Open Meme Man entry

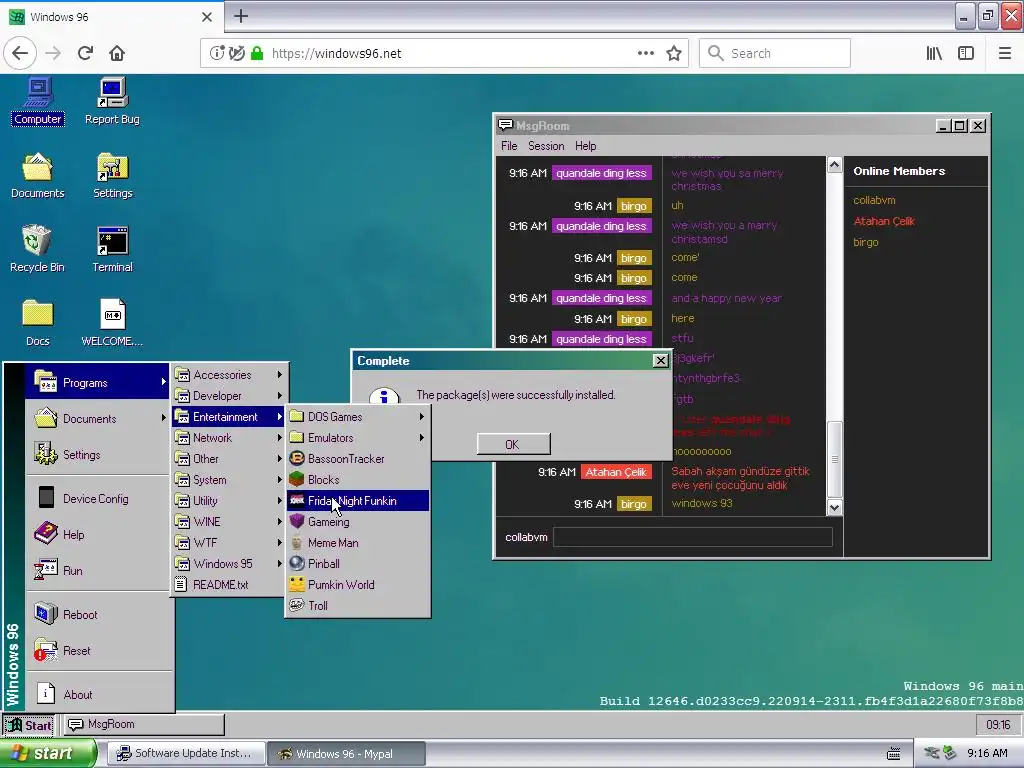click(358, 542)
